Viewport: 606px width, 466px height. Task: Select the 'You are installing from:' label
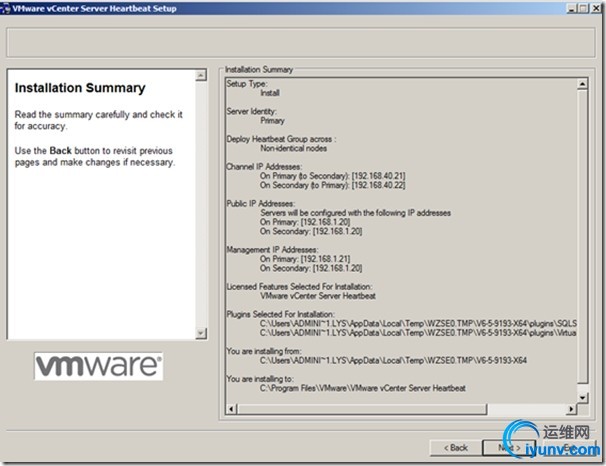click(x=264, y=351)
